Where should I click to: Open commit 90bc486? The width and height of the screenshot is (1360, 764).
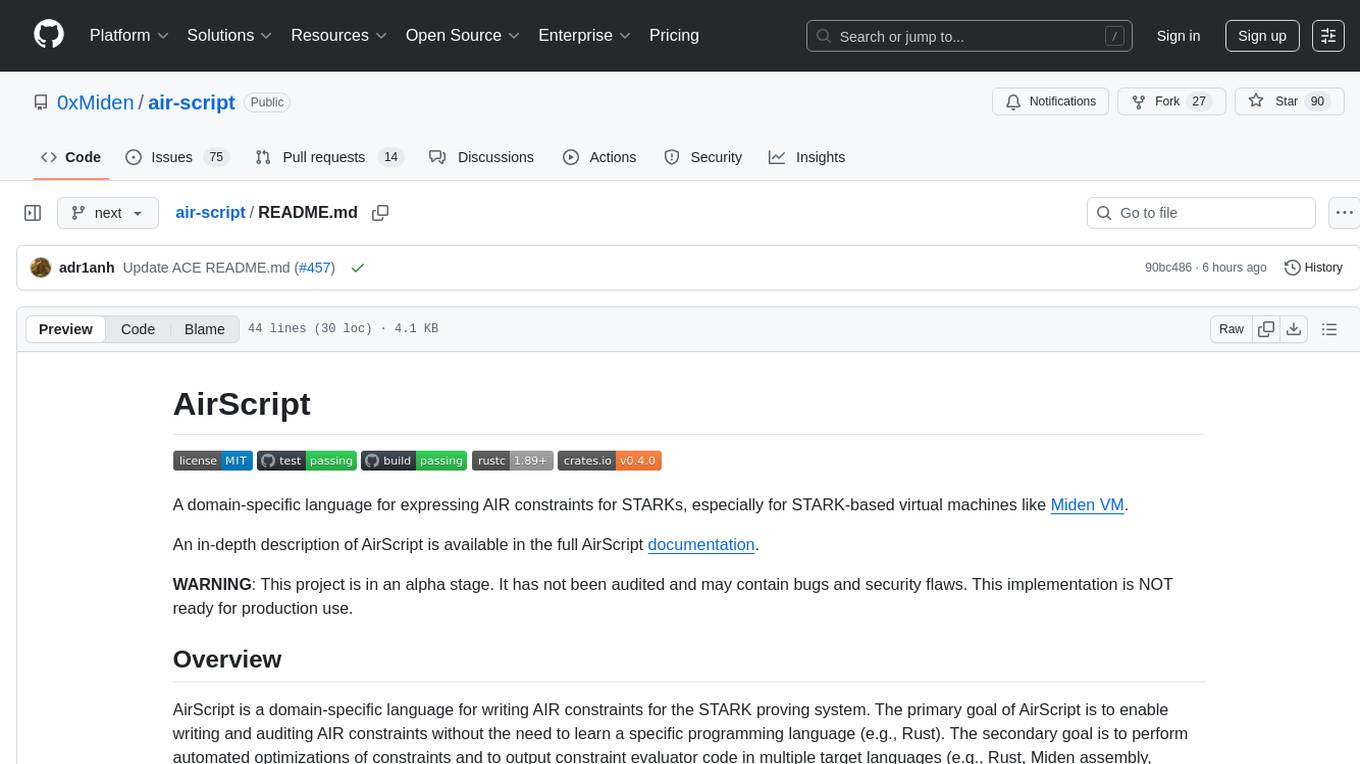[1168, 268]
